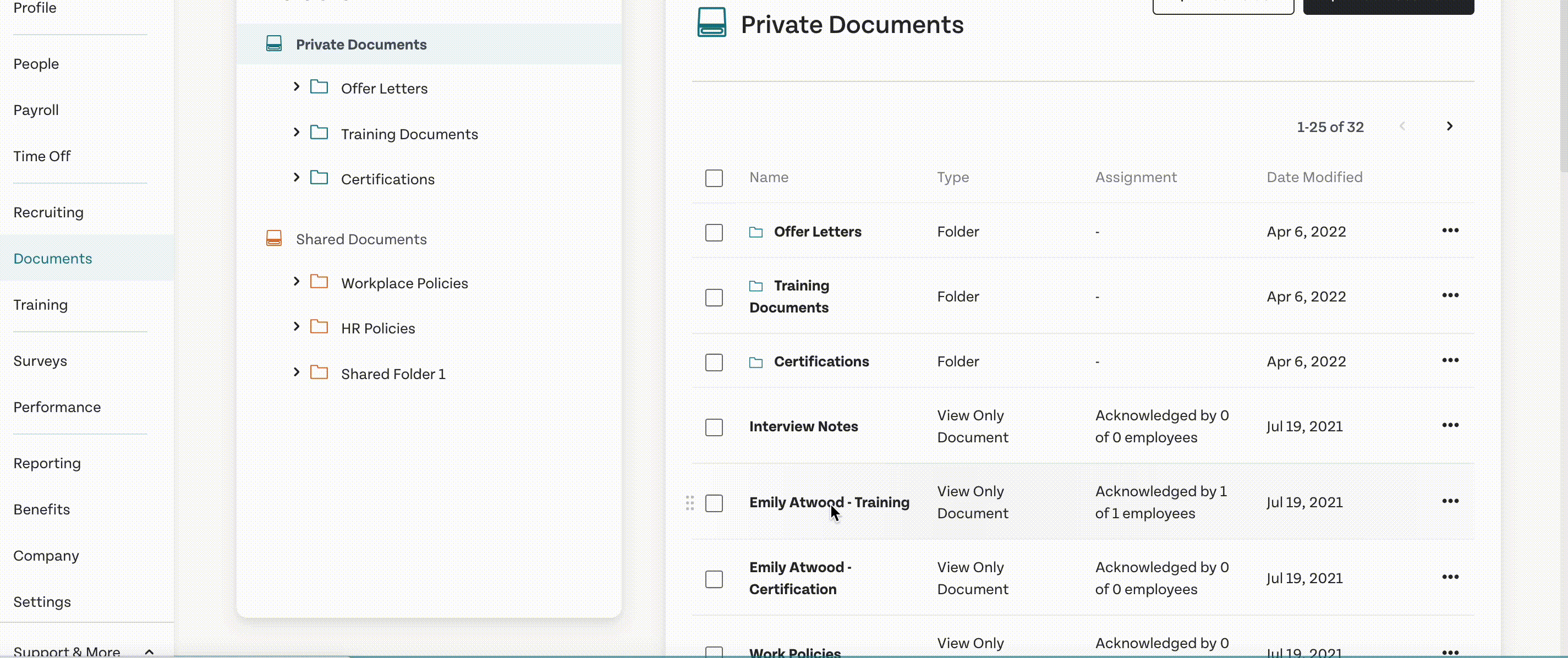1568x658 pixels.
Task: Expand the Certifications tree folder
Action: point(297,177)
